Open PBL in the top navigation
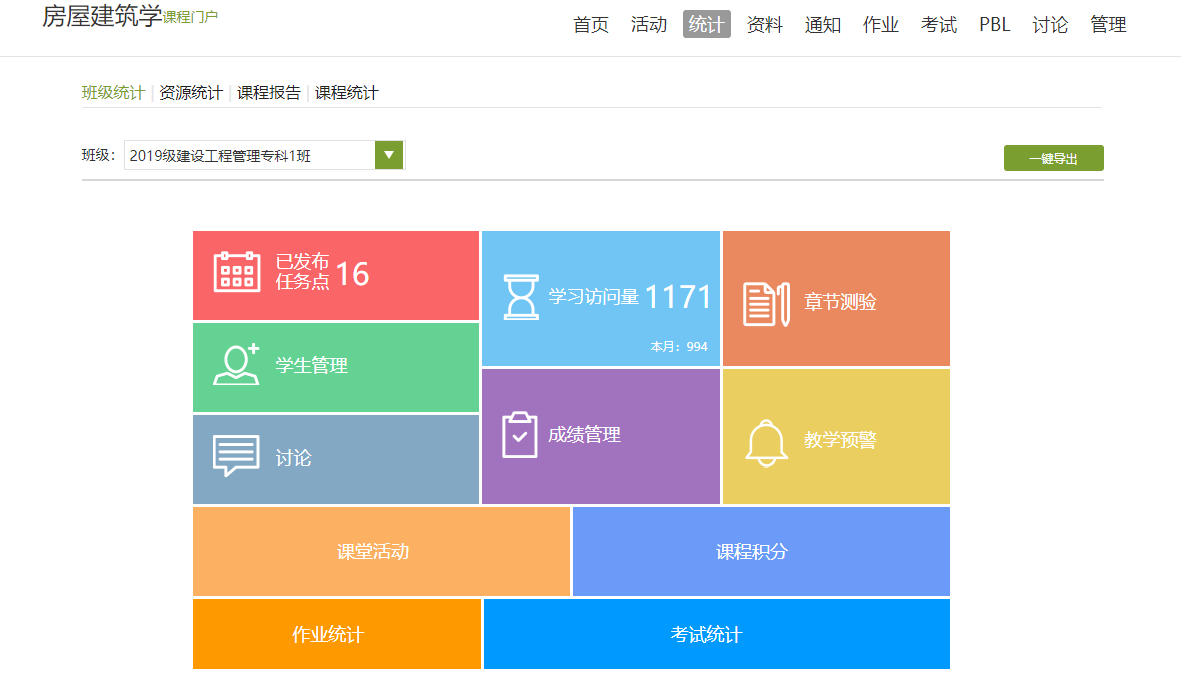Viewport: 1181px width, 685px height. tap(995, 25)
